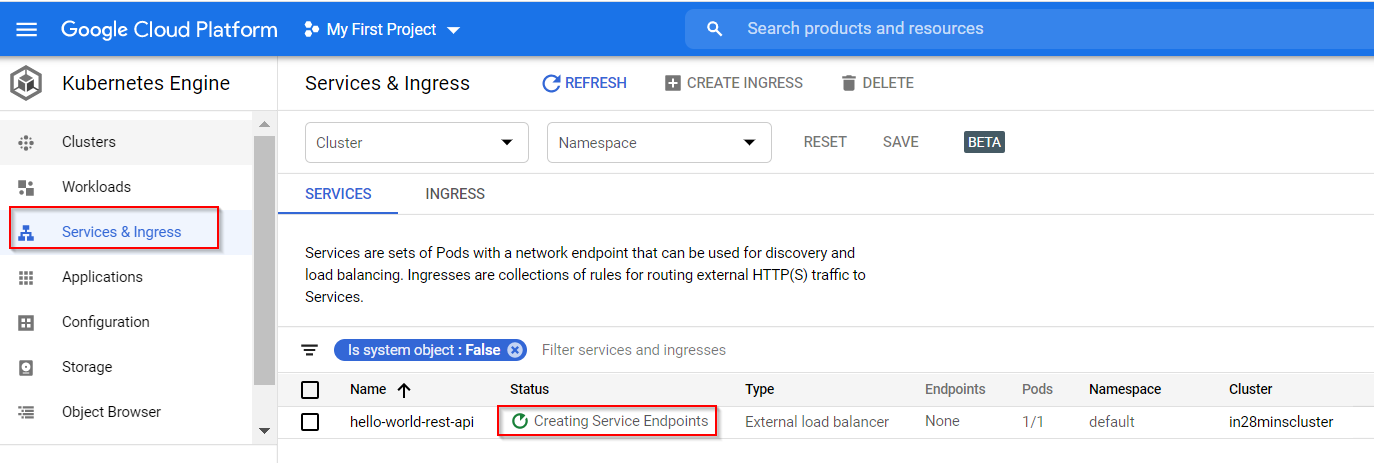Open the hello-world-rest-api service link
This screenshot has height=463, width=1374.
point(412,422)
